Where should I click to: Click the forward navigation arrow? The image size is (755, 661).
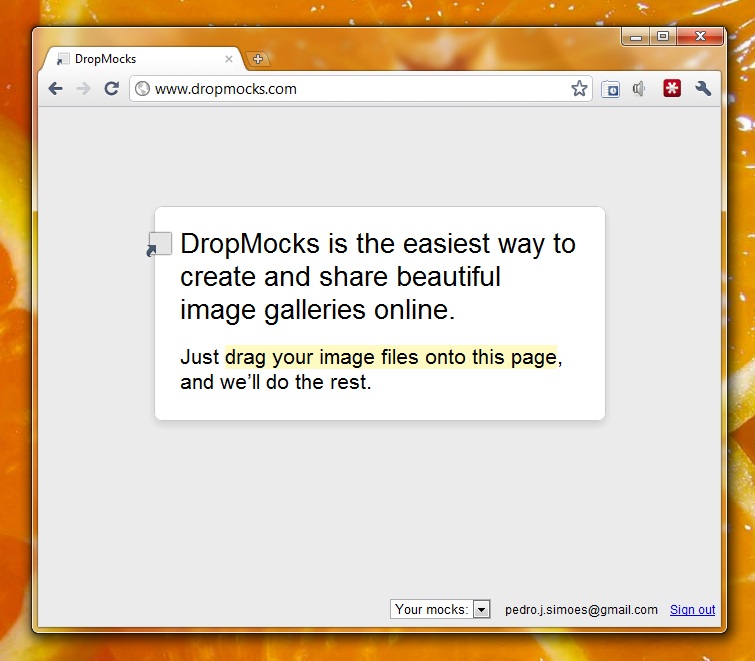click(84, 89)
